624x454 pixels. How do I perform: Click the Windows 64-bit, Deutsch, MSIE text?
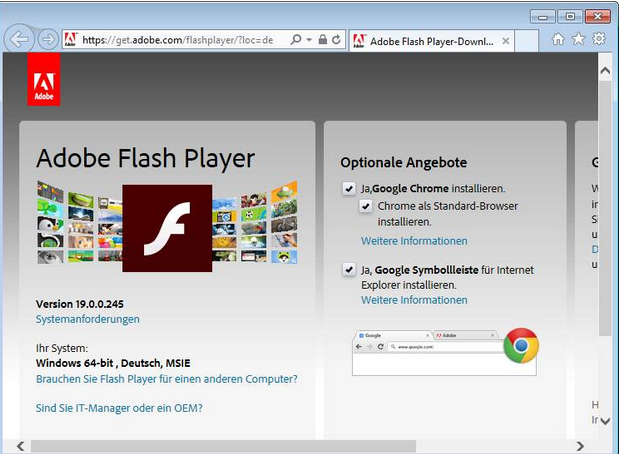point(113,363)
